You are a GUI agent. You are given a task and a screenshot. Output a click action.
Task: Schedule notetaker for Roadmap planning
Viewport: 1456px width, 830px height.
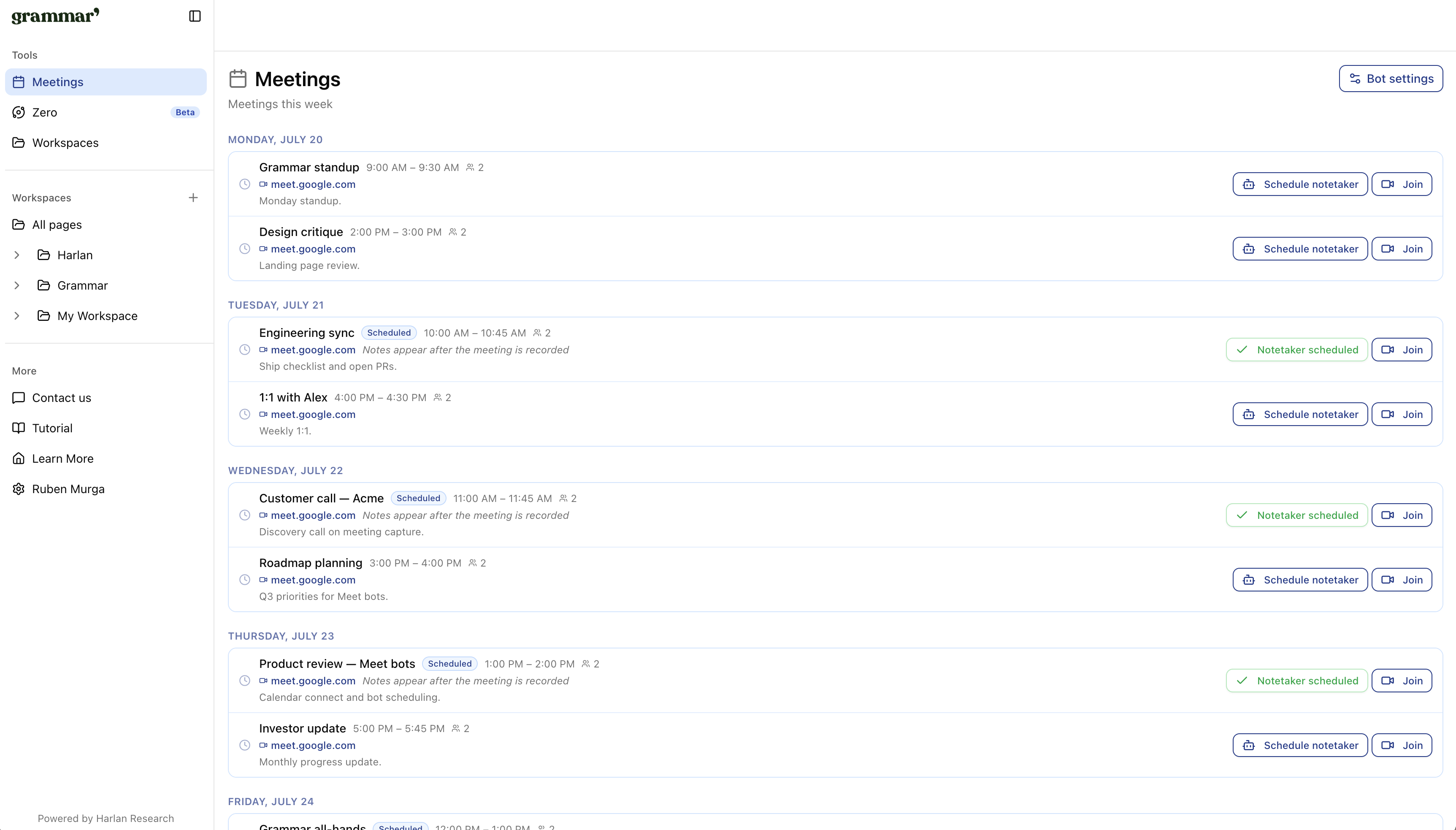point(1300,580)
